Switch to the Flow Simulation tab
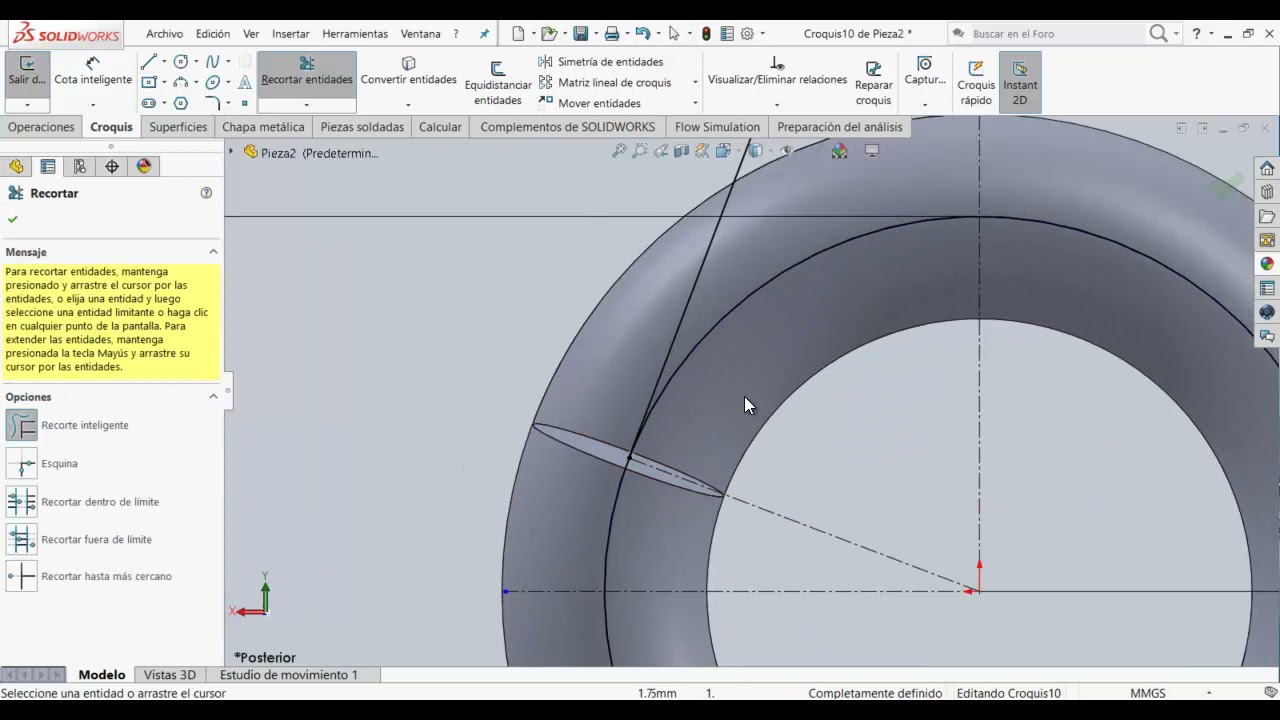The width and height of the screenshot is (1280, 720). pyautogui.click(x=717, y=127)
